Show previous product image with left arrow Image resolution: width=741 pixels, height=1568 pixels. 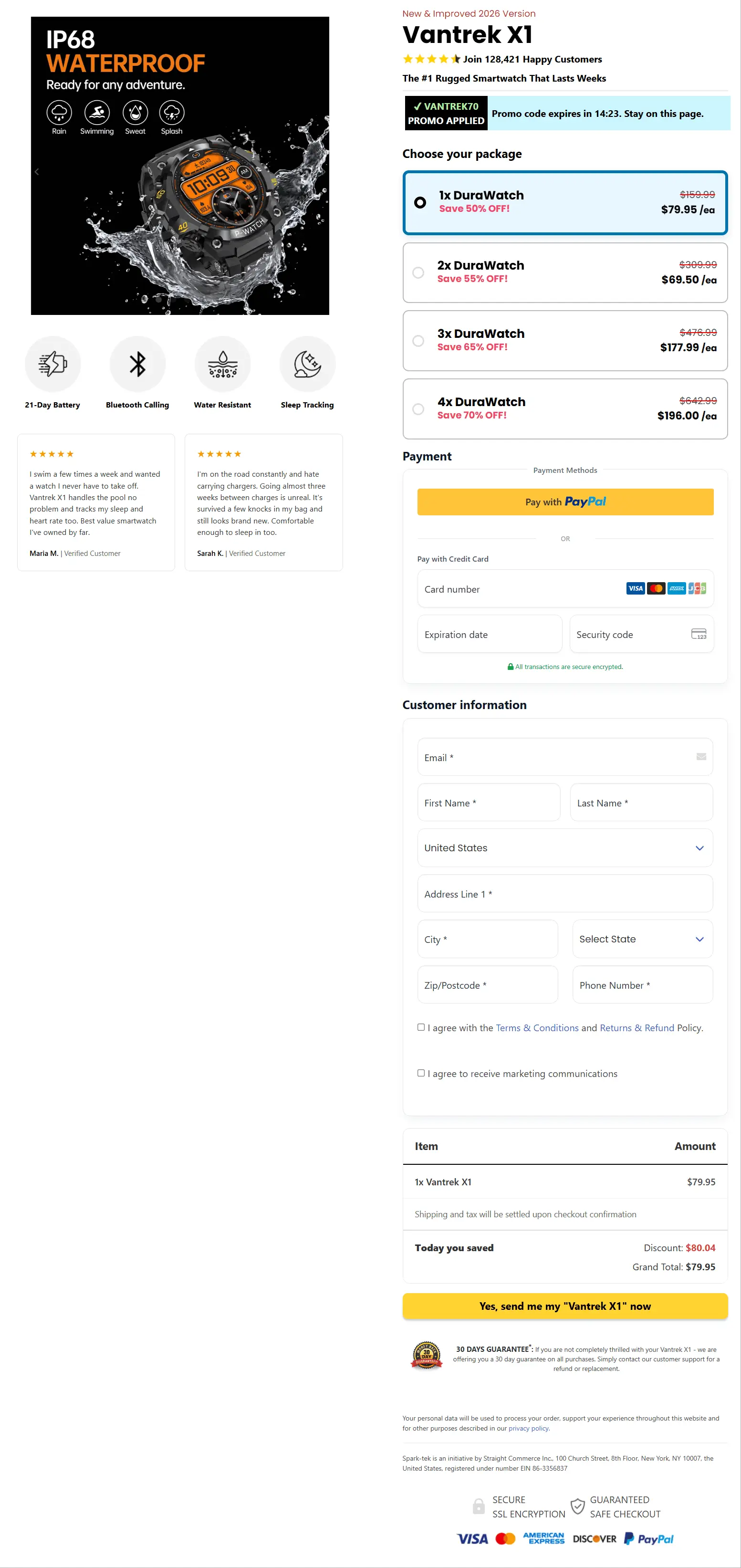(x=37, y=172)
